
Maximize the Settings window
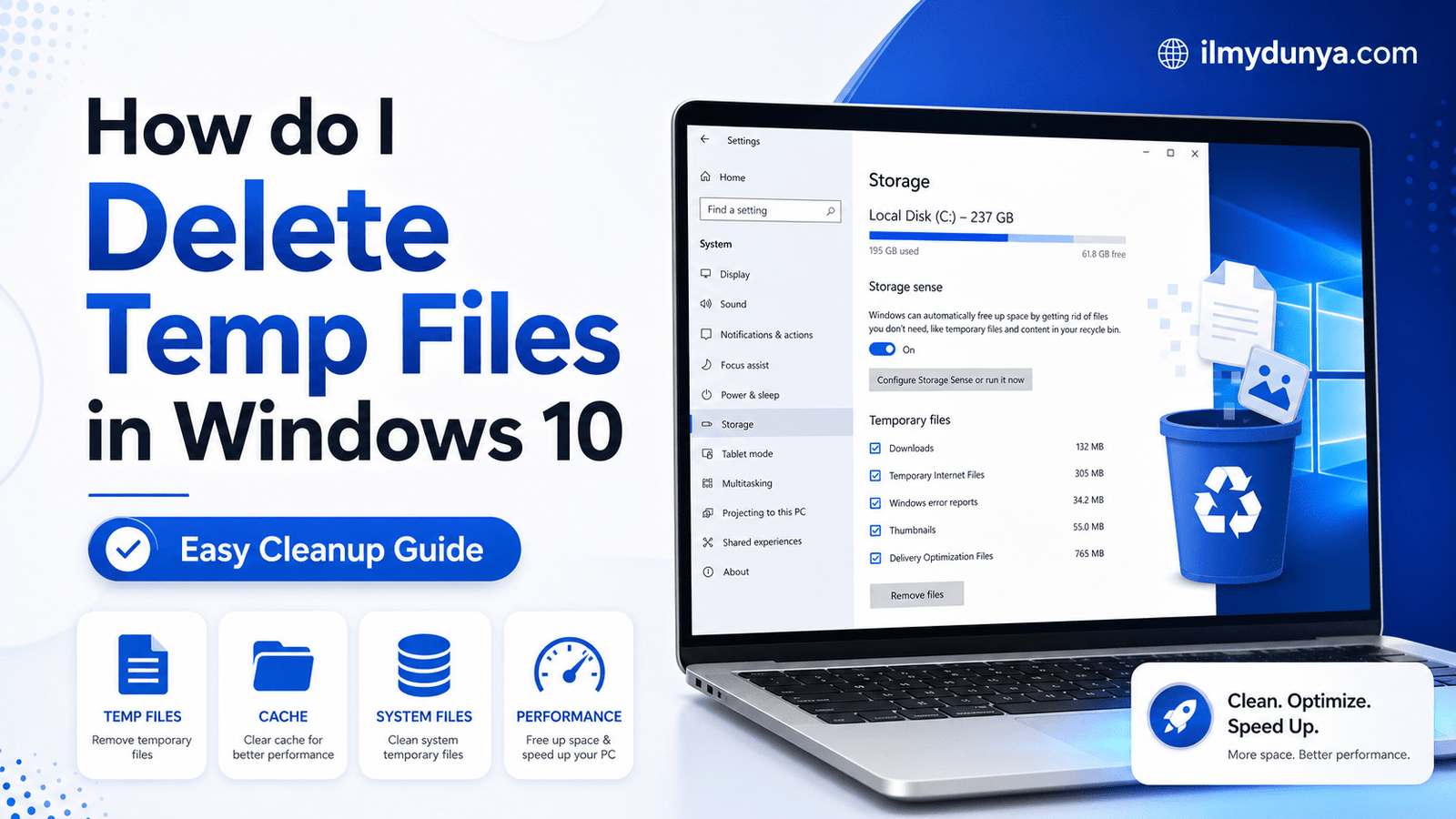pyautogui.click(x=1170, y=153)
